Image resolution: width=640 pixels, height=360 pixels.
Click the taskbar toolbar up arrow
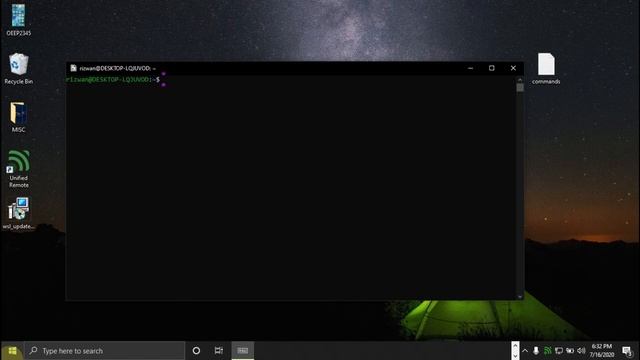pyautogui.click(x=515, y=346)
